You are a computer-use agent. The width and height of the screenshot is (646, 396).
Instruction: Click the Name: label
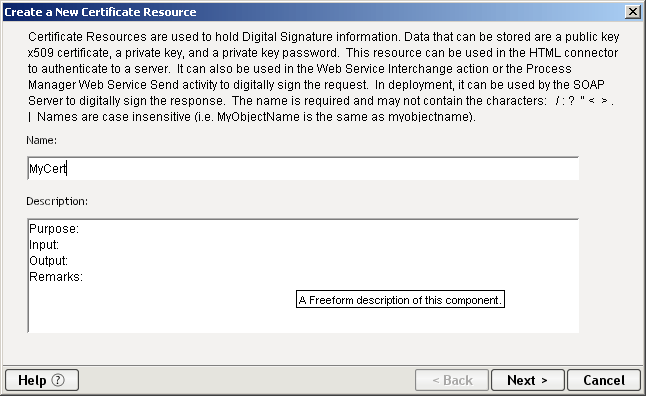click(42, 141)
